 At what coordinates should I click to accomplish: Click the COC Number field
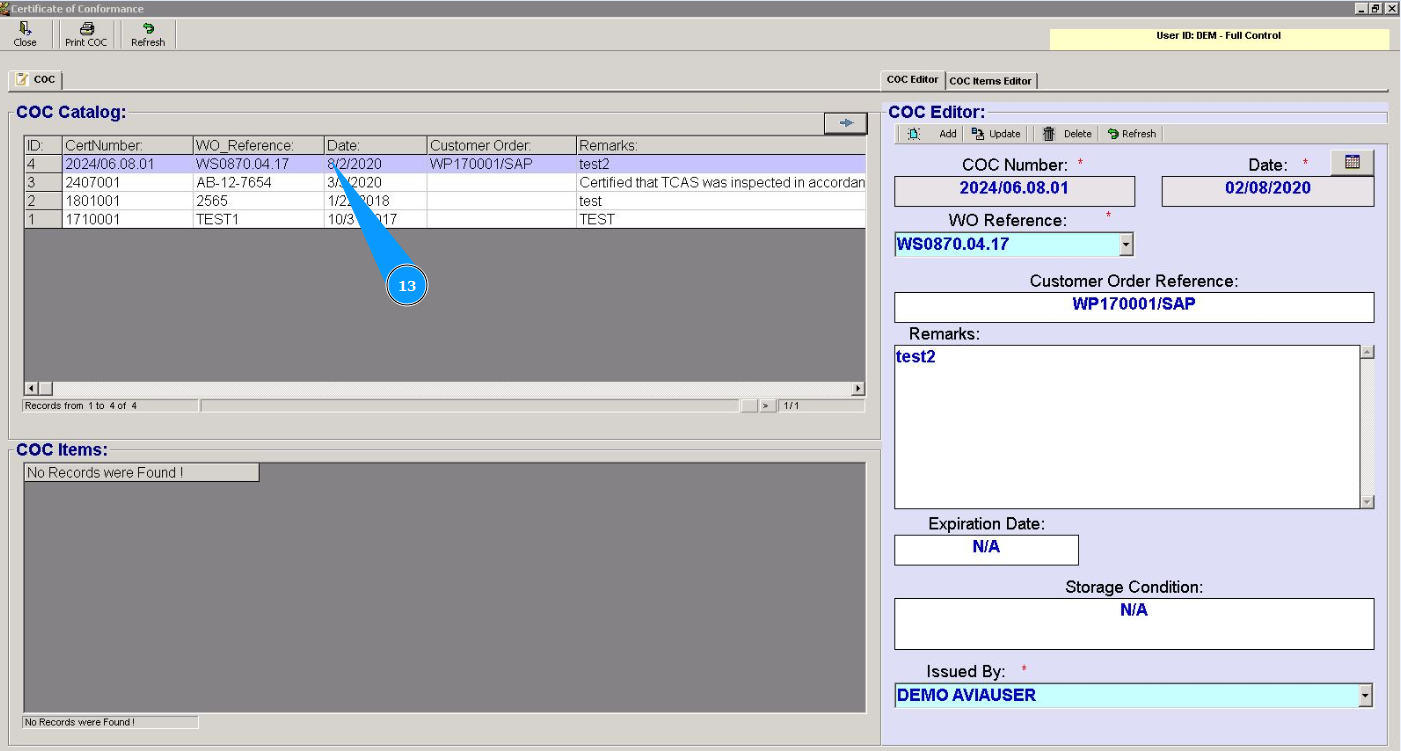[1014, 191]
